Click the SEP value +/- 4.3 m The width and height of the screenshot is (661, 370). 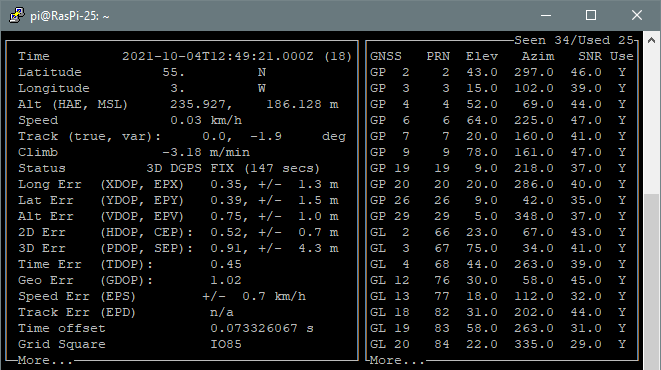point(298,249)
